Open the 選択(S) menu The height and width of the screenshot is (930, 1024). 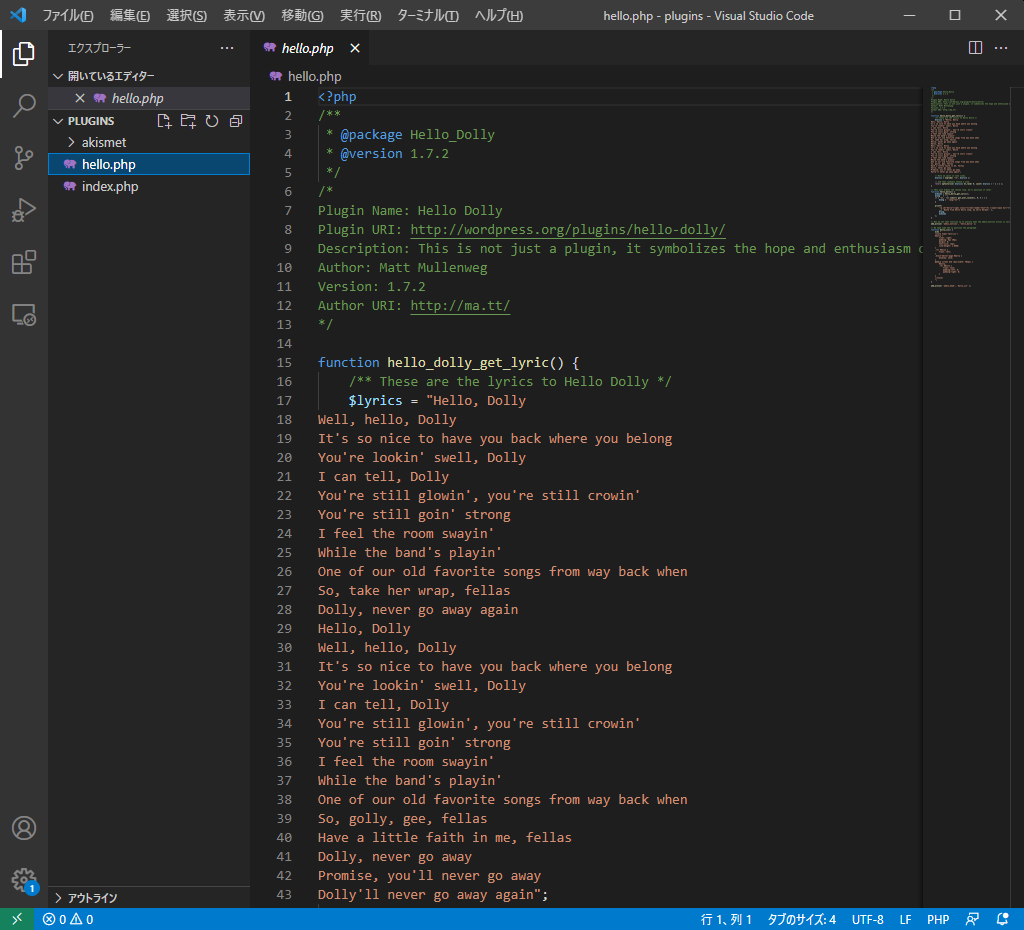pyautogui.click(x=186, y=15)
